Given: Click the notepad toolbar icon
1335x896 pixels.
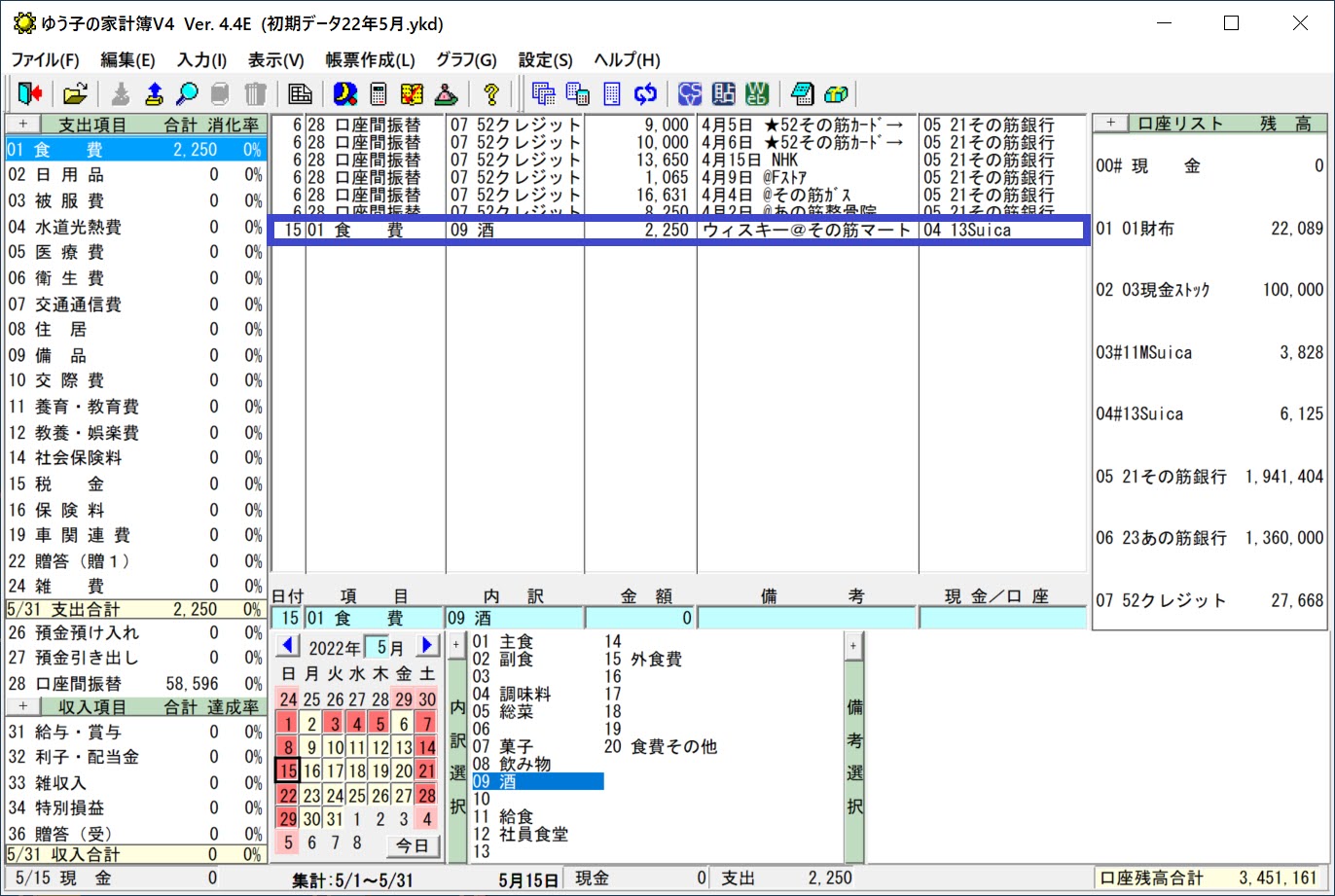Looking at the screenshot, I should pyautogui.click(x=802, y=94).
